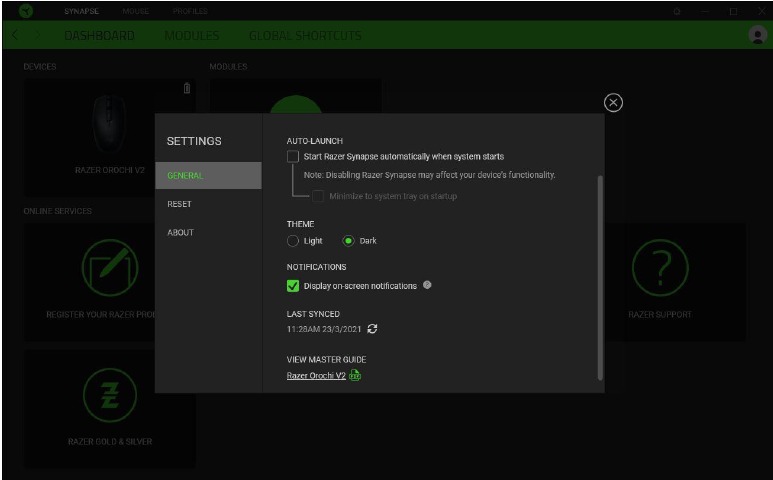This screenshot has height=480, width=773.
Task: Click the help icon next to notifications
Action: coord(427,285)
